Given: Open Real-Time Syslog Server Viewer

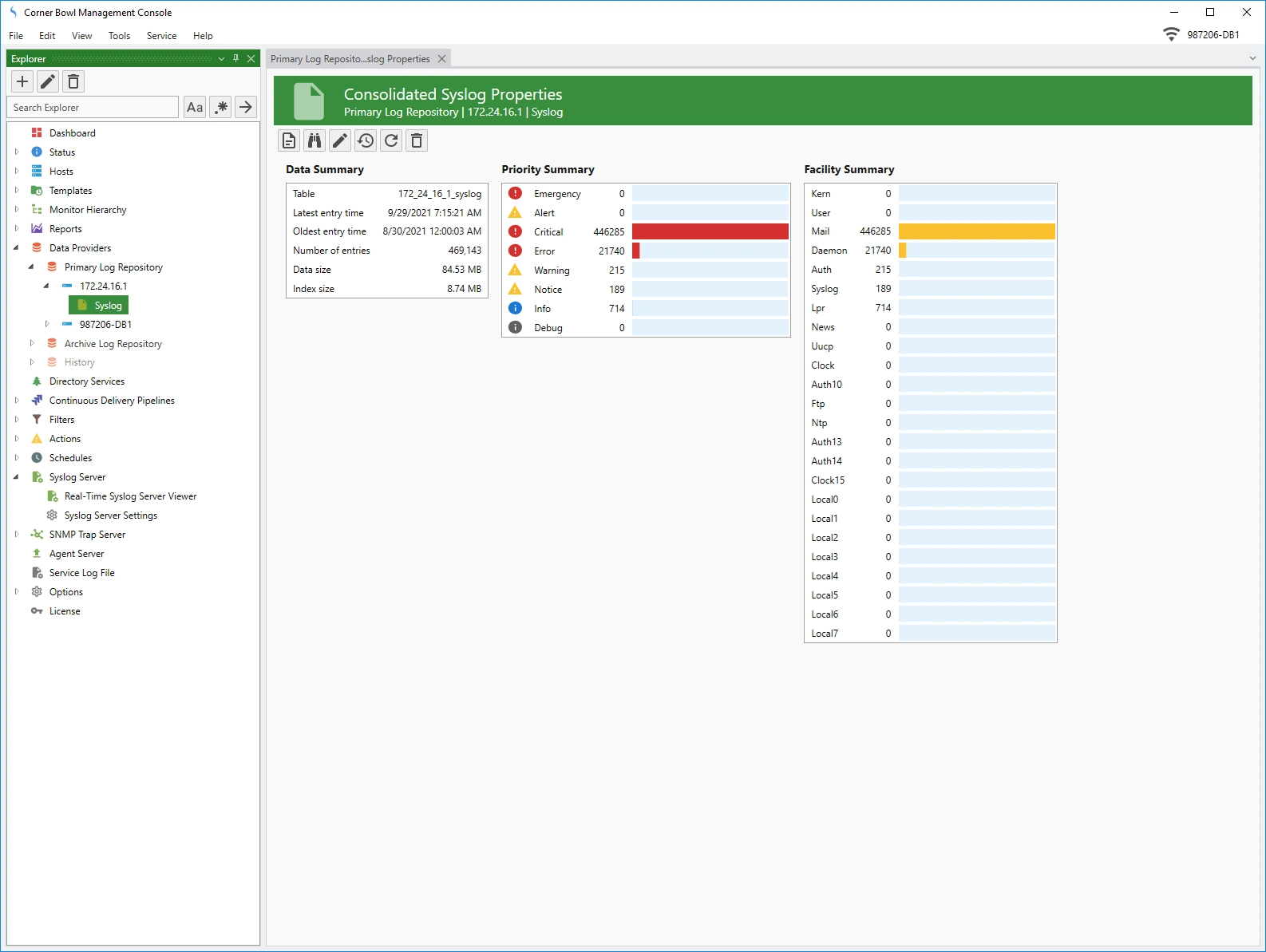Looking at the screenshot, I should 130,496.
